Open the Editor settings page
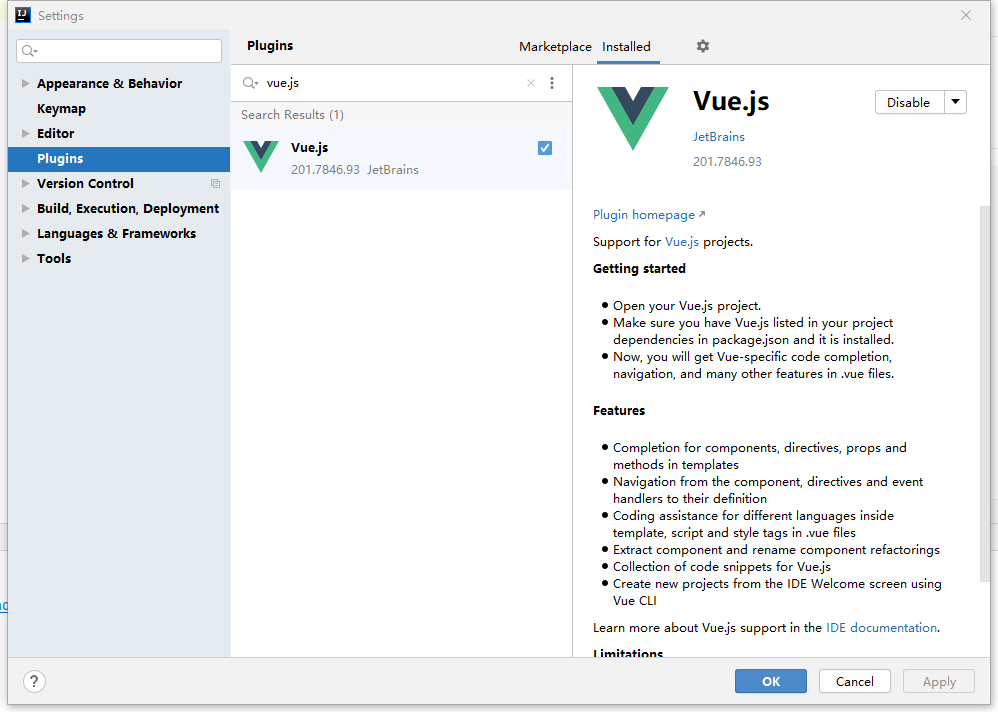This screenshot has height=712, width=998. tap(55, 134)
